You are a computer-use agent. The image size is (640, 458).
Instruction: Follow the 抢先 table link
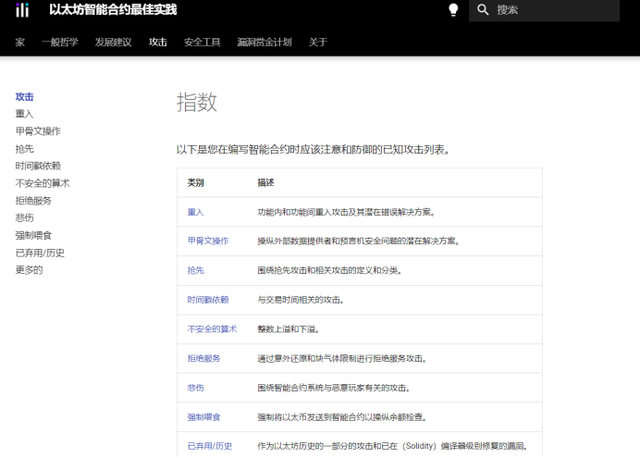pyautogui.click(x=196, y=271)
